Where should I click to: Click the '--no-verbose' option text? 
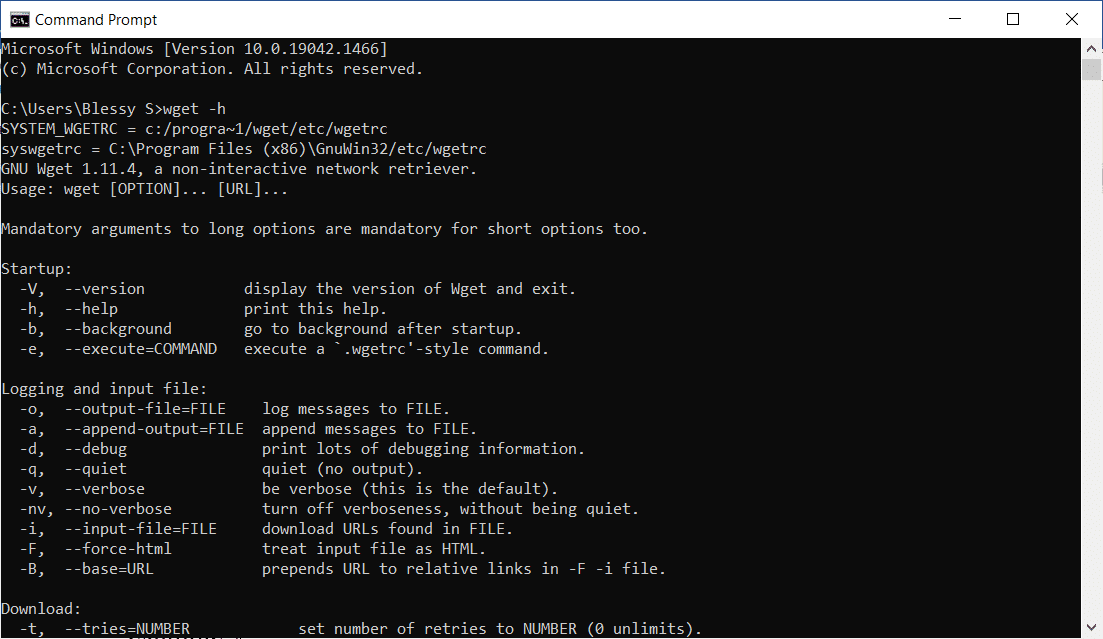click(x=118, y=509)
